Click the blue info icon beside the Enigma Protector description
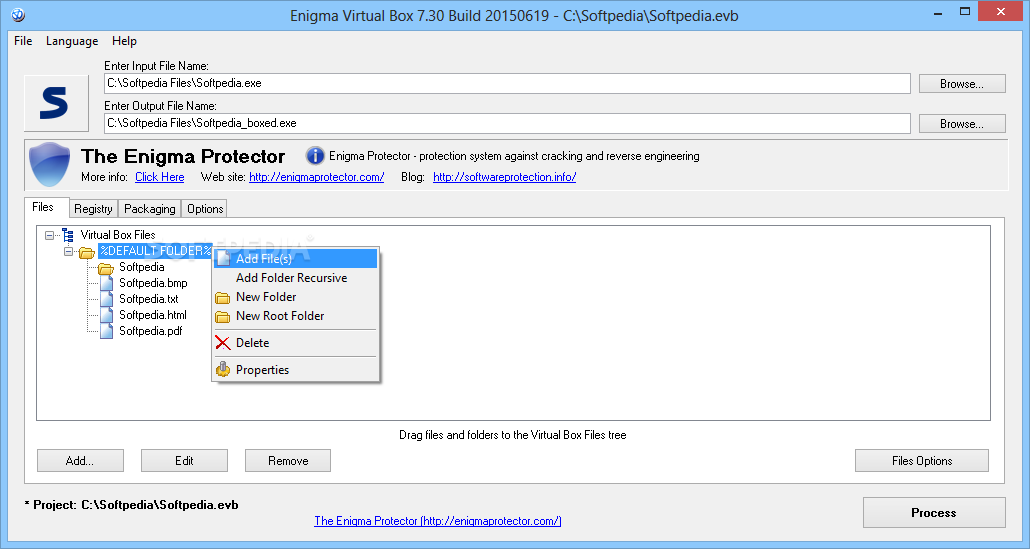Screen dimensions: 1030x549 coord(315,156)
